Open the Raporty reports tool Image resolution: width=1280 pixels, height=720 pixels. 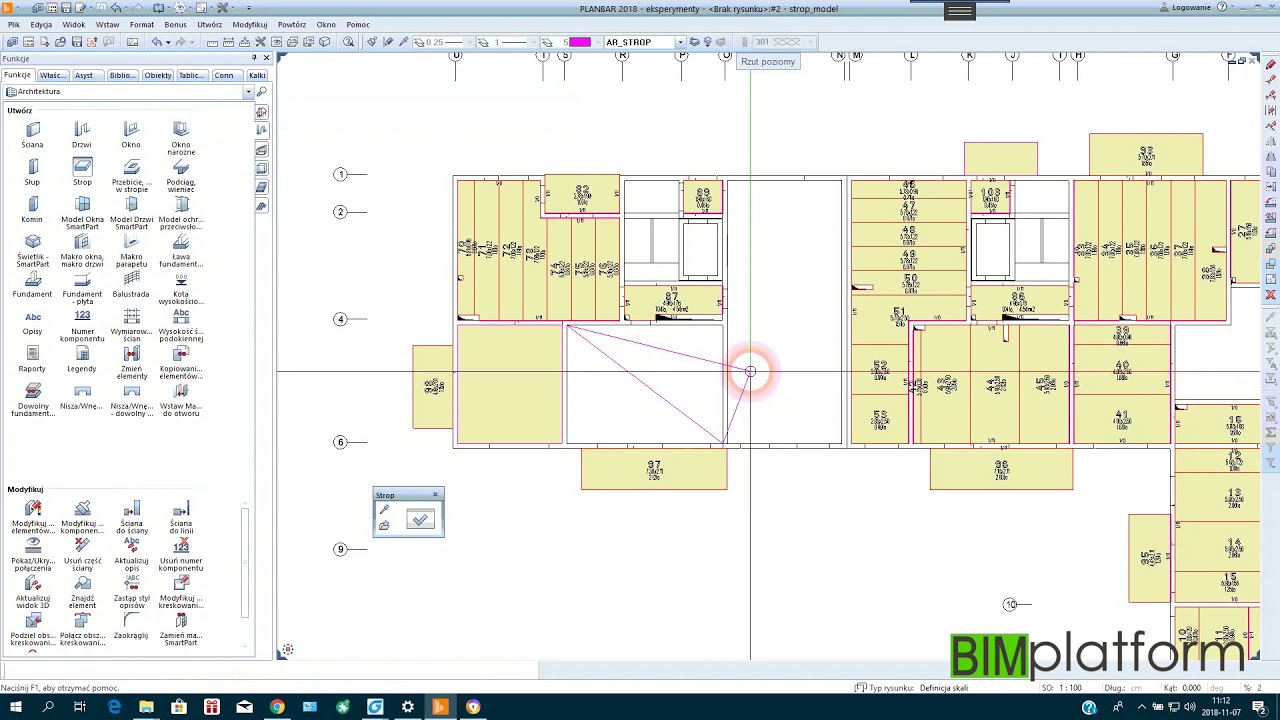coord(33,360)
